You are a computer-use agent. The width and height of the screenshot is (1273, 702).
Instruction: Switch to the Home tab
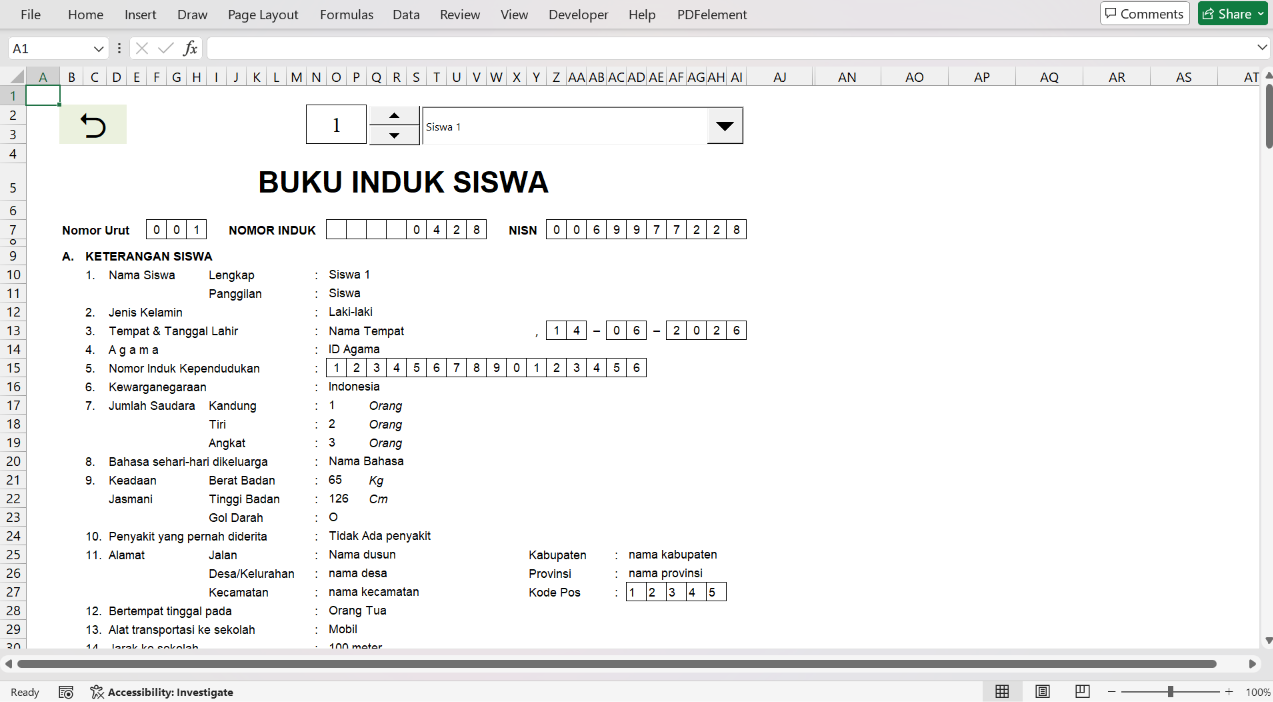click(86, 15)
